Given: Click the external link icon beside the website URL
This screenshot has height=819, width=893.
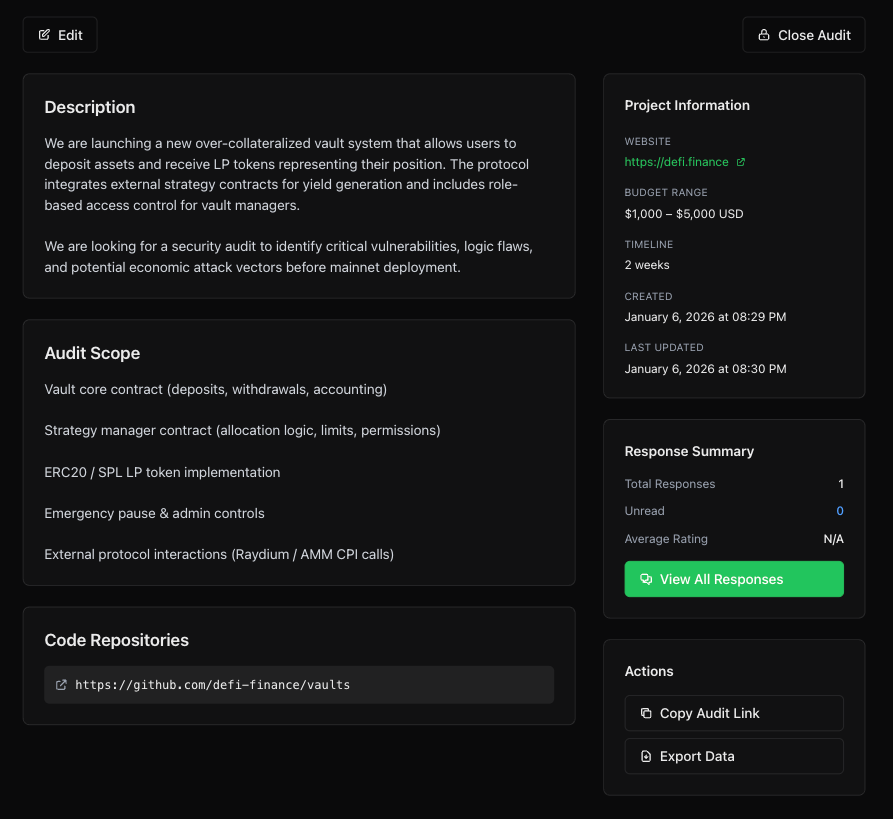Looking at the screenshot, I should [x=740, y=162].
